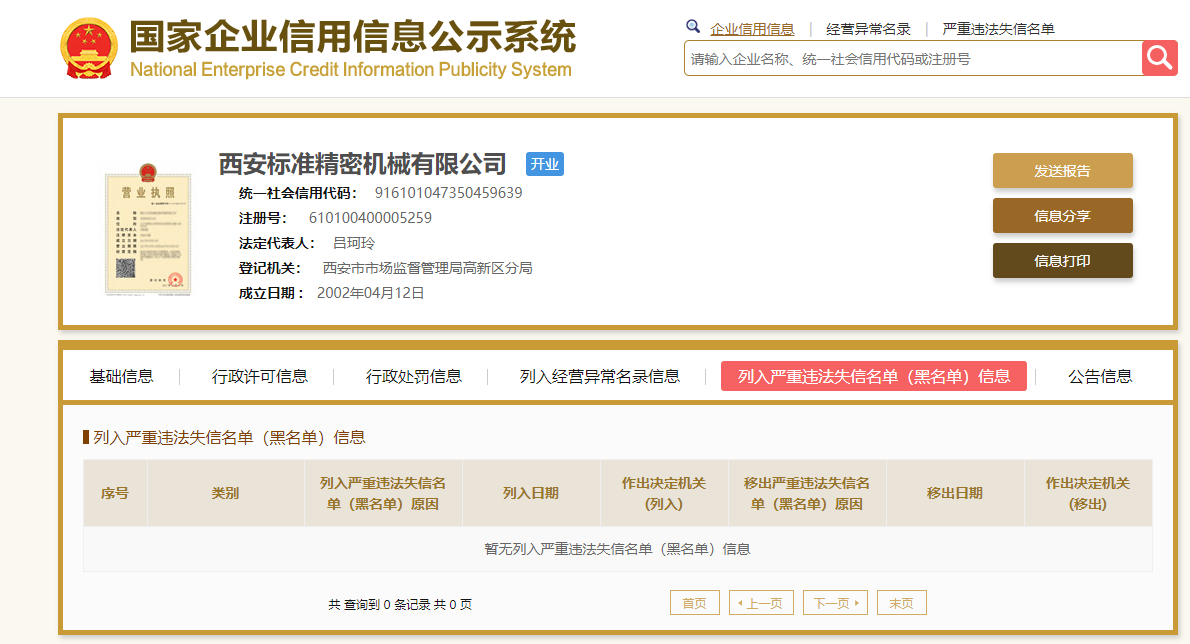
Task: Click the 信息分享 button
Action: click(x=1062, y=215)
